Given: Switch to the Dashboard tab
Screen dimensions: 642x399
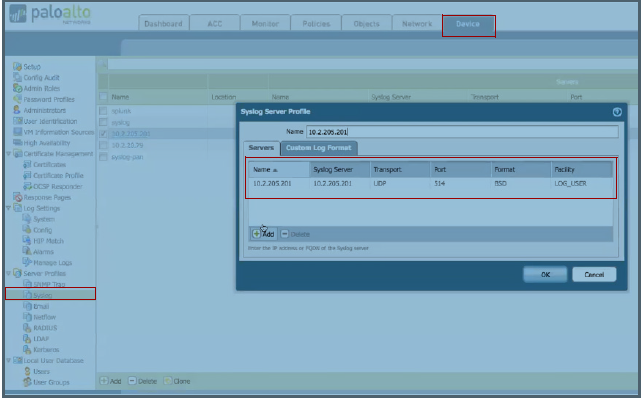Looking at the screenshot, I should [x=163, y=23].
